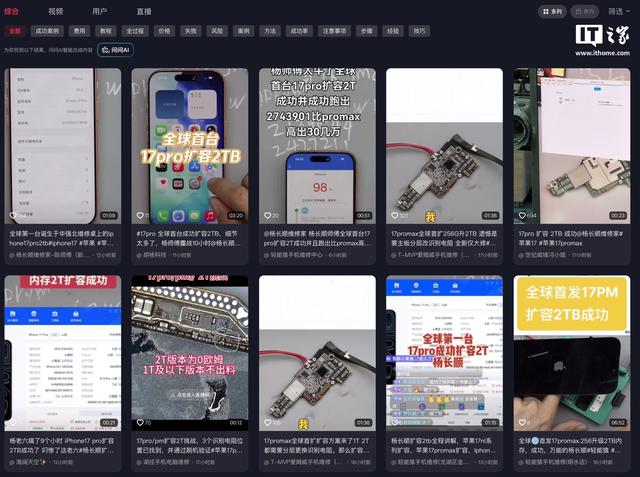Expand the 筛选 filter dropdown
The width and height of the screenshot is (640, 477).
tap(619, 12)
